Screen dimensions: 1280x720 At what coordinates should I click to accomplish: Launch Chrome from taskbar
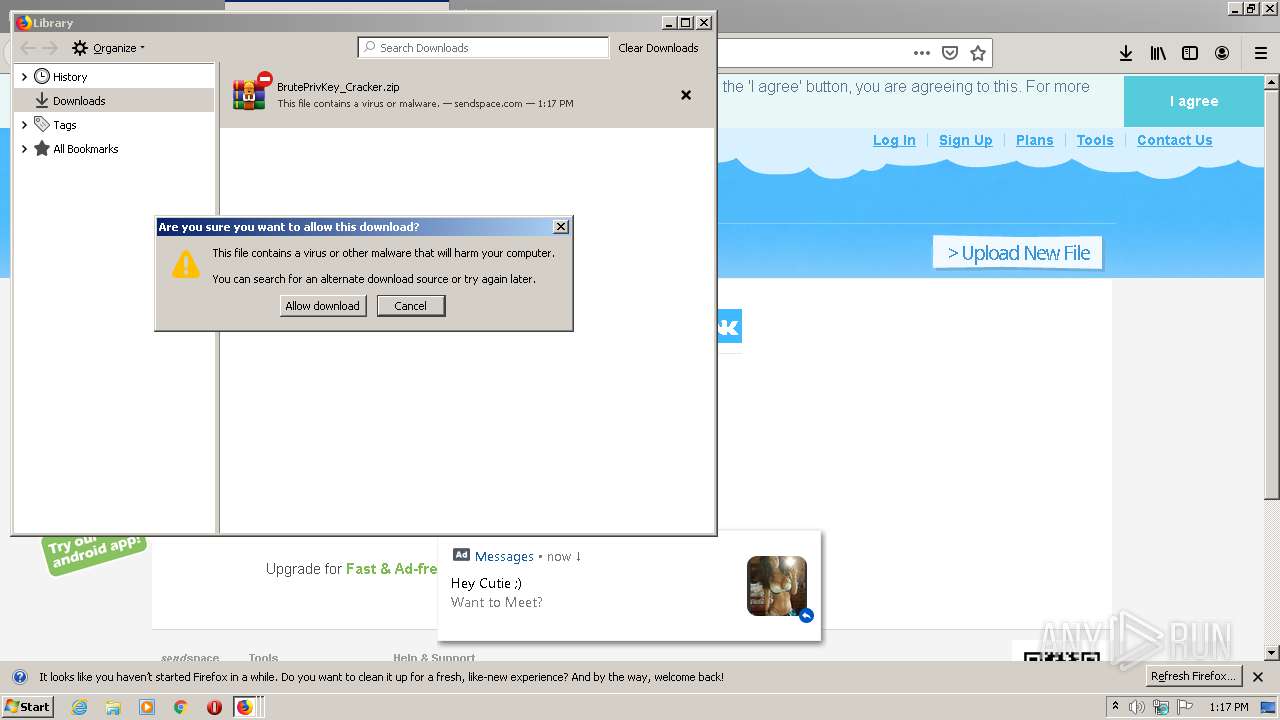[181, 707]
